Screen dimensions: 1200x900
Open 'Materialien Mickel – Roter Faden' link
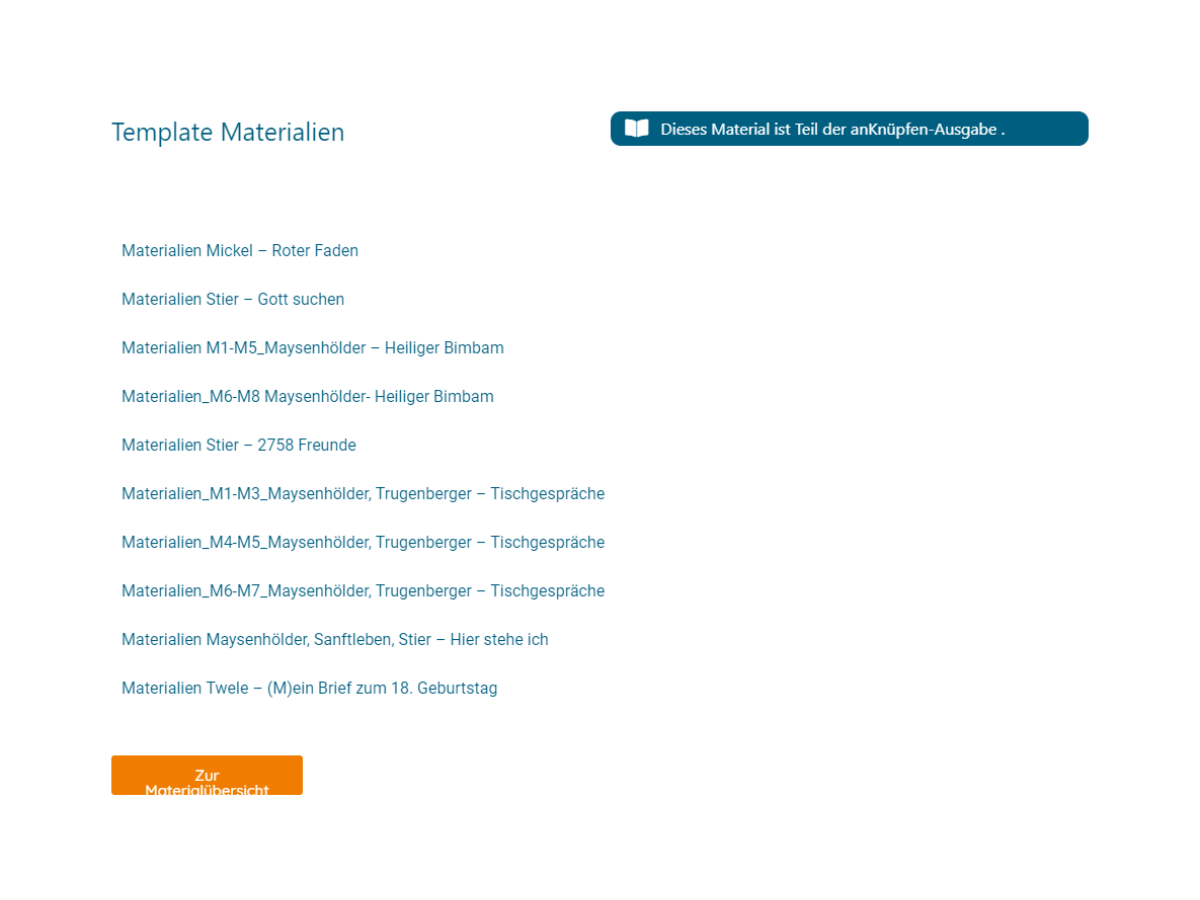point(240,251)
